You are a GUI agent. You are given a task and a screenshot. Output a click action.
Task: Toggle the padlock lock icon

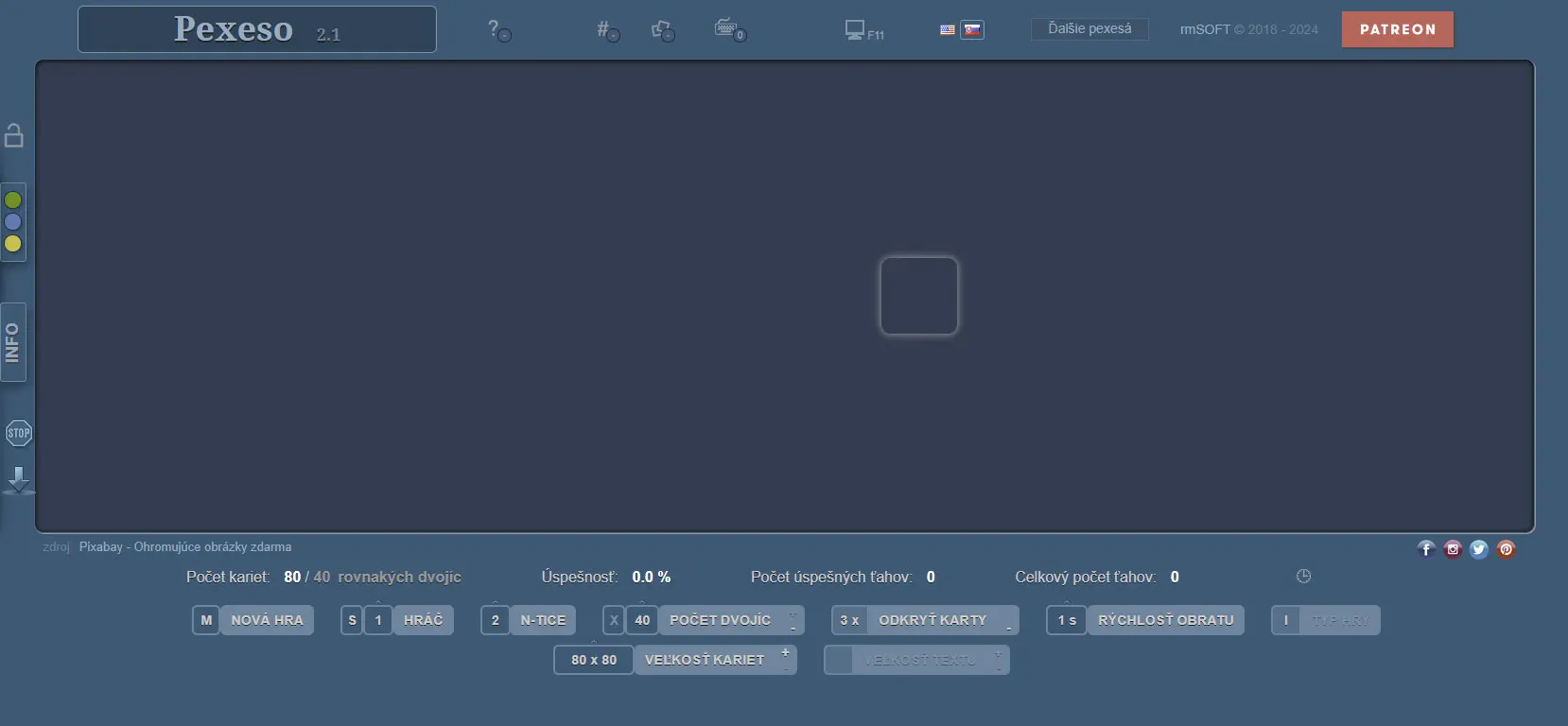(14, 135)
